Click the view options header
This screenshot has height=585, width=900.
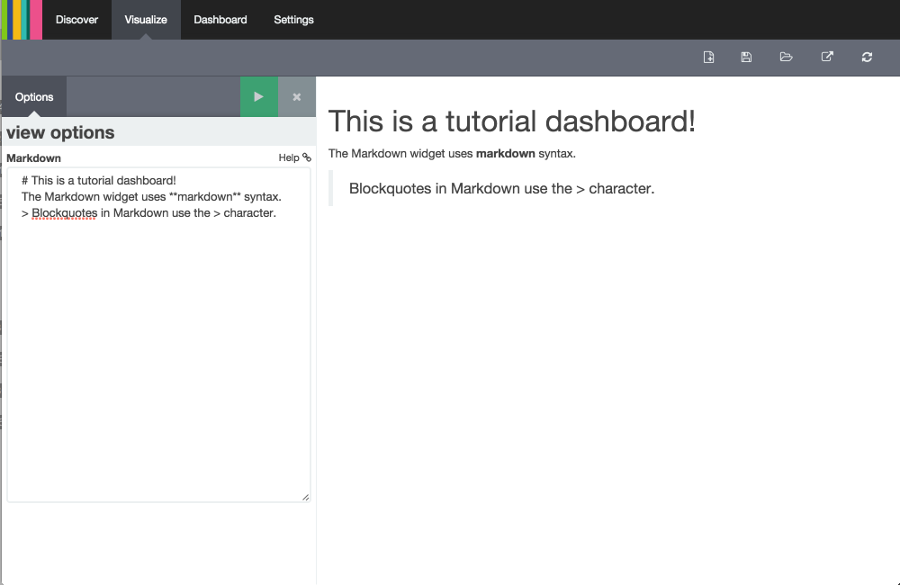(x=60, y=132)
